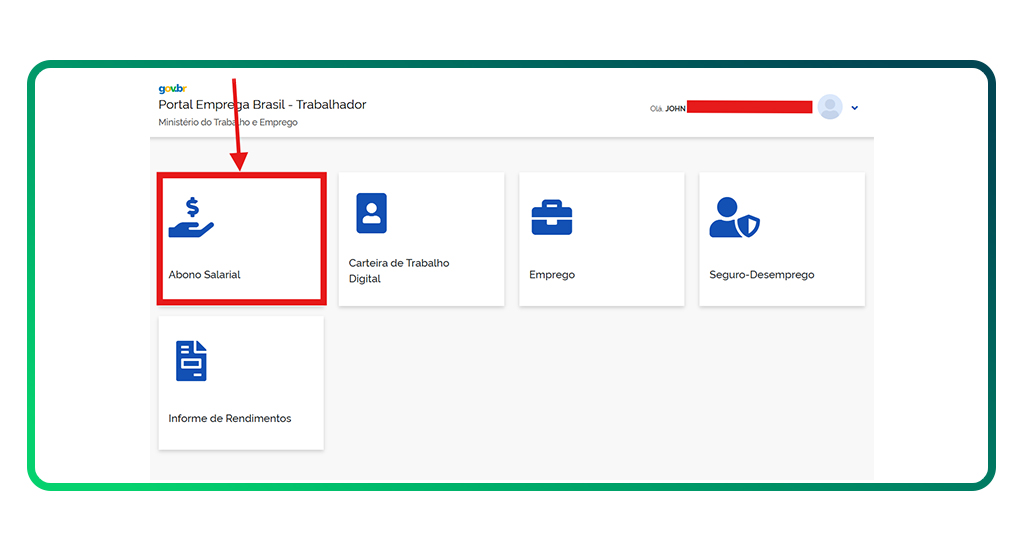Open the Informe de Rendimentos document icon
Screen dimensions: 1024x536
(191, 361)
